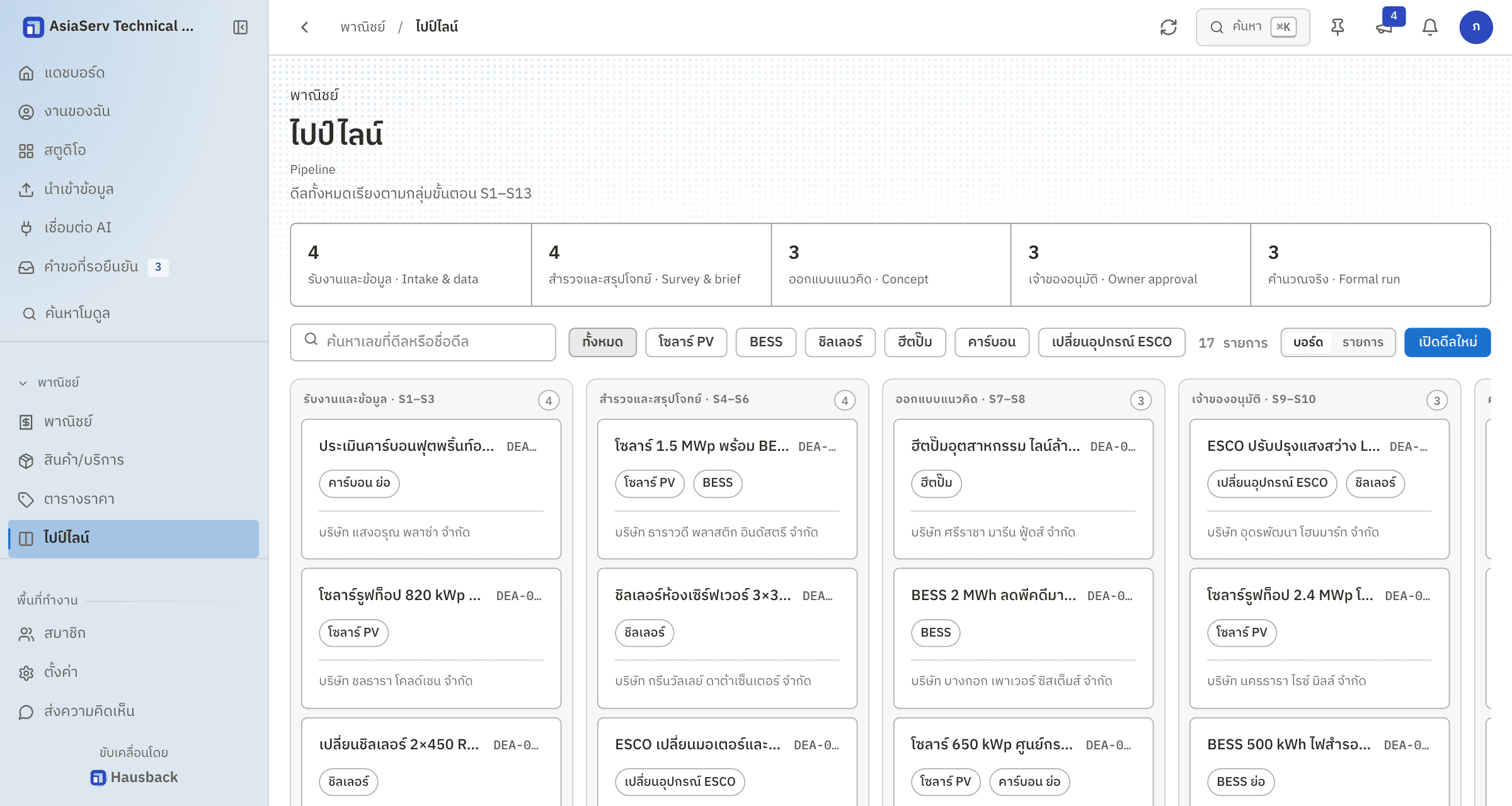The image size is (1512, 806).
Task: Open สินค้า/บริการ page
Action: [134, 460]
